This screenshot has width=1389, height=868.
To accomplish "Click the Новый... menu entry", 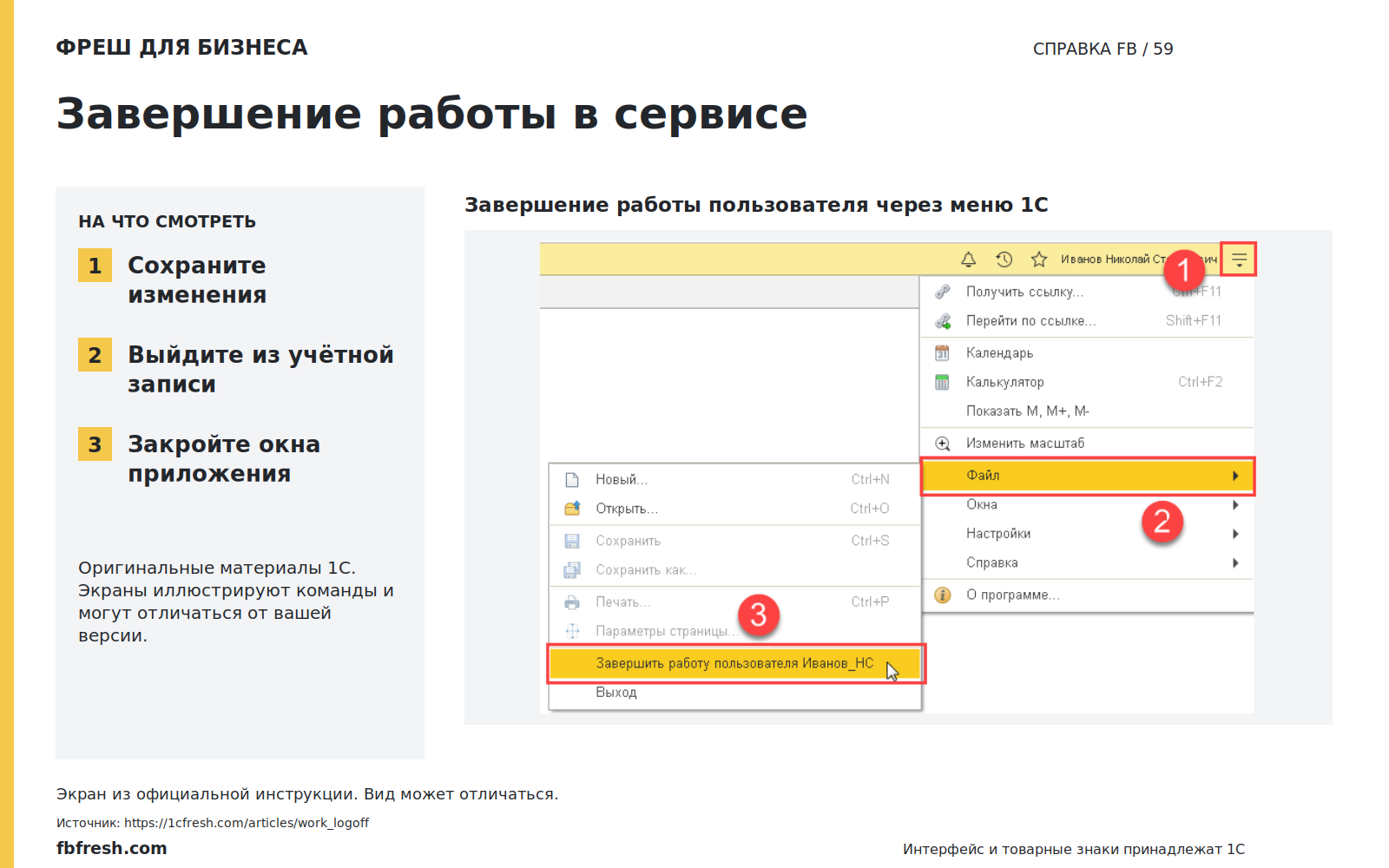I will [734, 479].
